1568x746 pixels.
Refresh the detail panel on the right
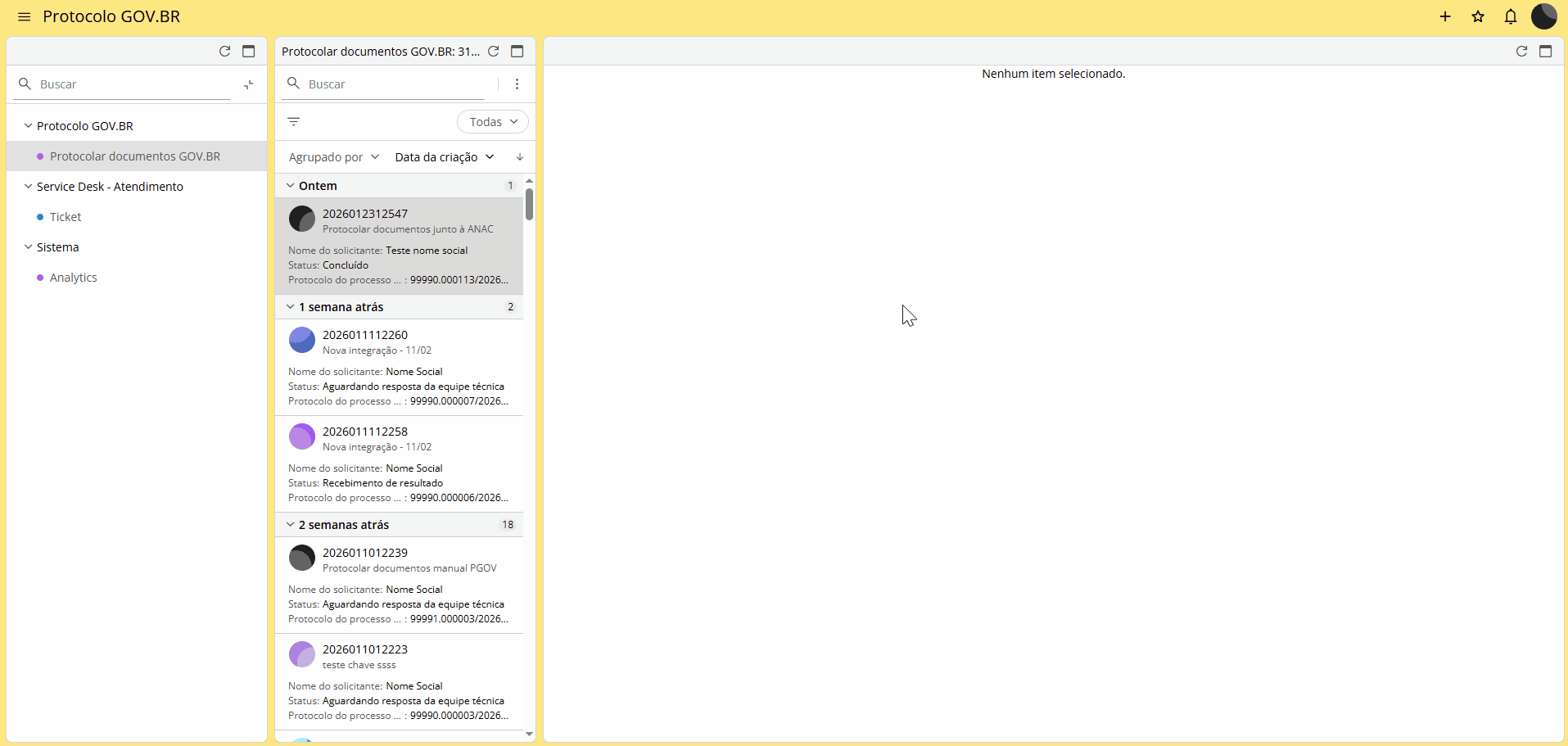click(1521, 51)
